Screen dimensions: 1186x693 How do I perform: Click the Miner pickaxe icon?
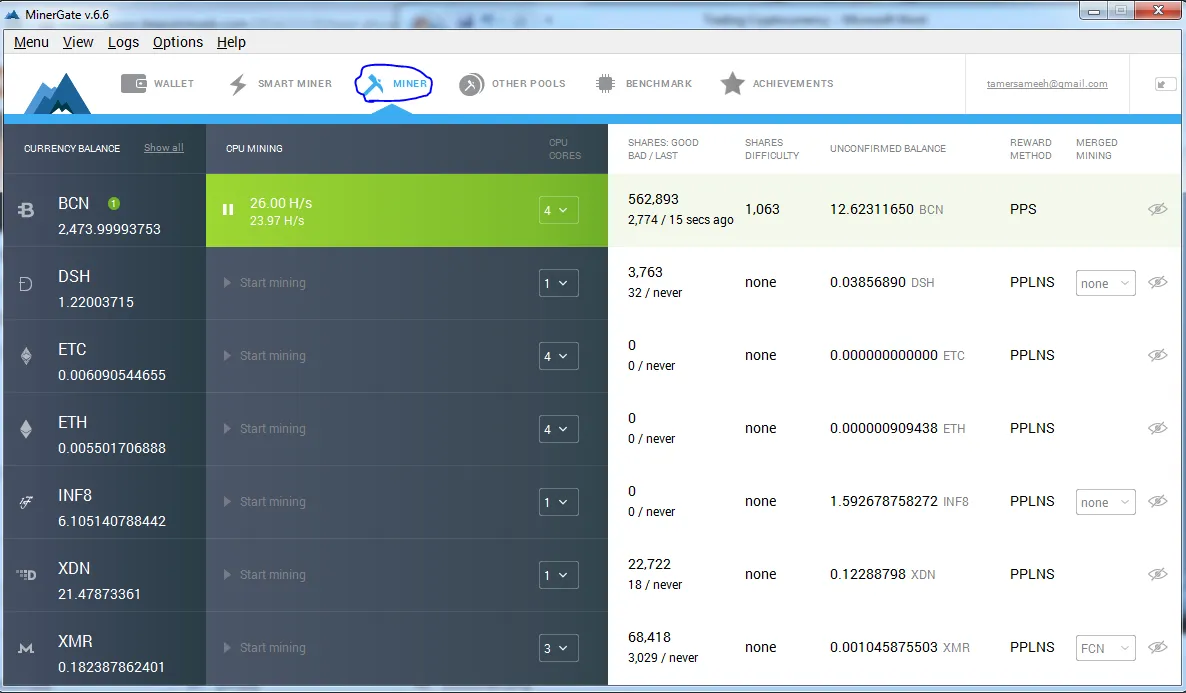pyautogui.click(x=374, y=84)
